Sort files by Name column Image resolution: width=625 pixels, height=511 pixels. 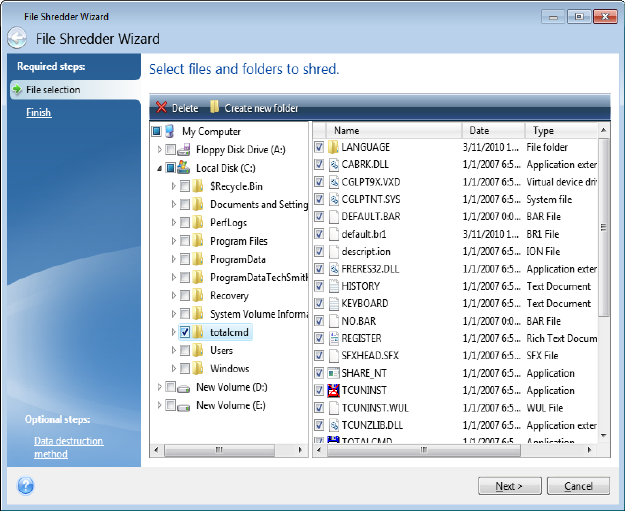pos(394,130)
